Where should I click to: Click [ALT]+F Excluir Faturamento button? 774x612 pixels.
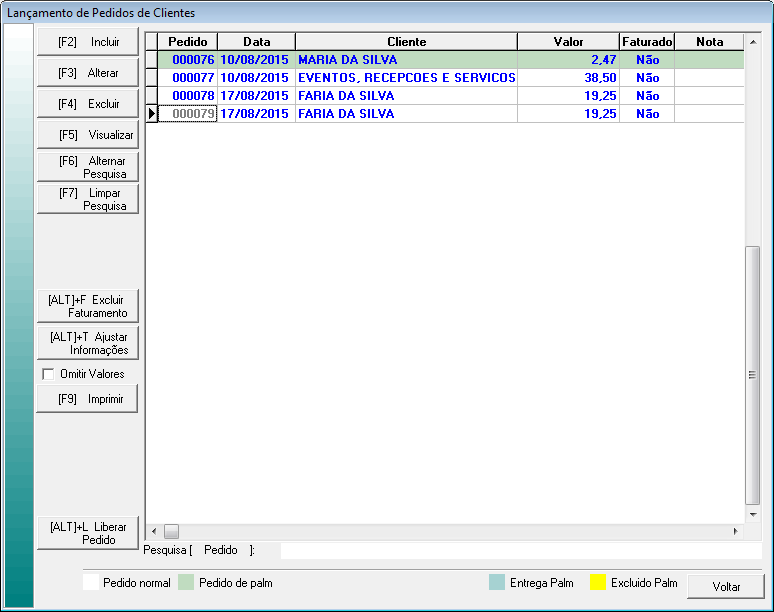[x=88, y=306]
